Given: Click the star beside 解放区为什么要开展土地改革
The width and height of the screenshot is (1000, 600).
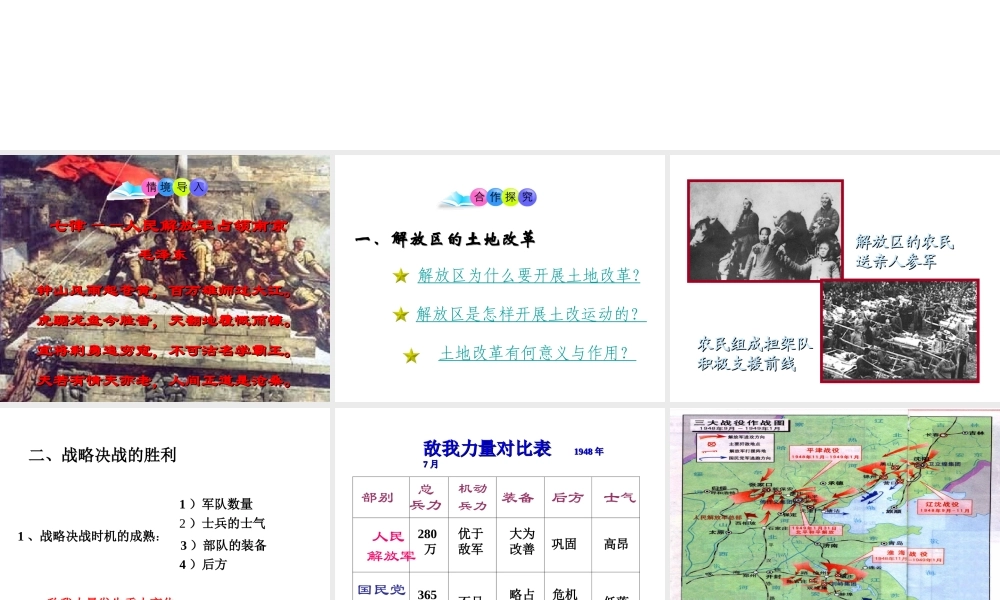Looking at the screenshot, I should pyautogui.click(x=401, y=275).
